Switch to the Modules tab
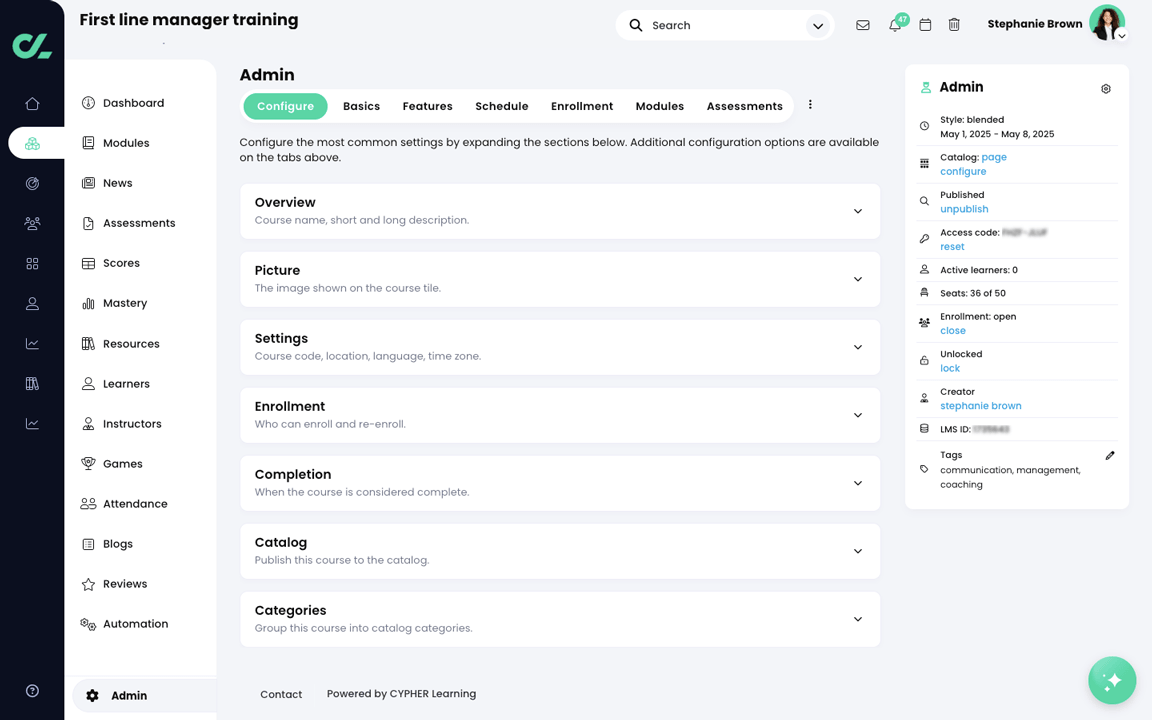This screenshot has height=720, width=1152. 660,106
